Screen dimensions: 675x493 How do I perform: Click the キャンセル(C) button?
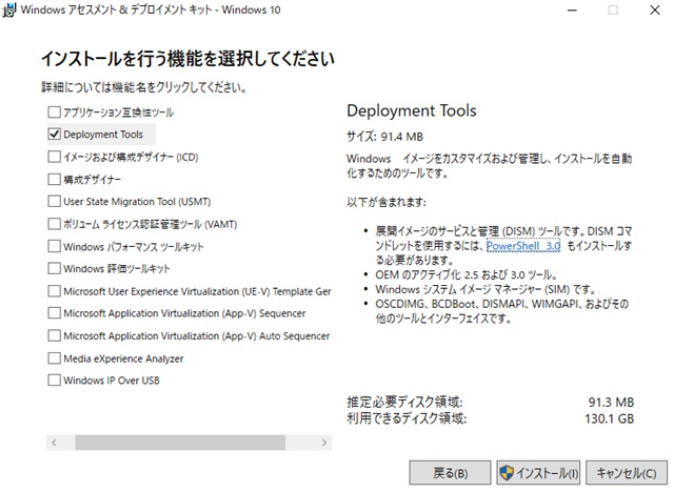pyautogui.click(x=626, y=472)
